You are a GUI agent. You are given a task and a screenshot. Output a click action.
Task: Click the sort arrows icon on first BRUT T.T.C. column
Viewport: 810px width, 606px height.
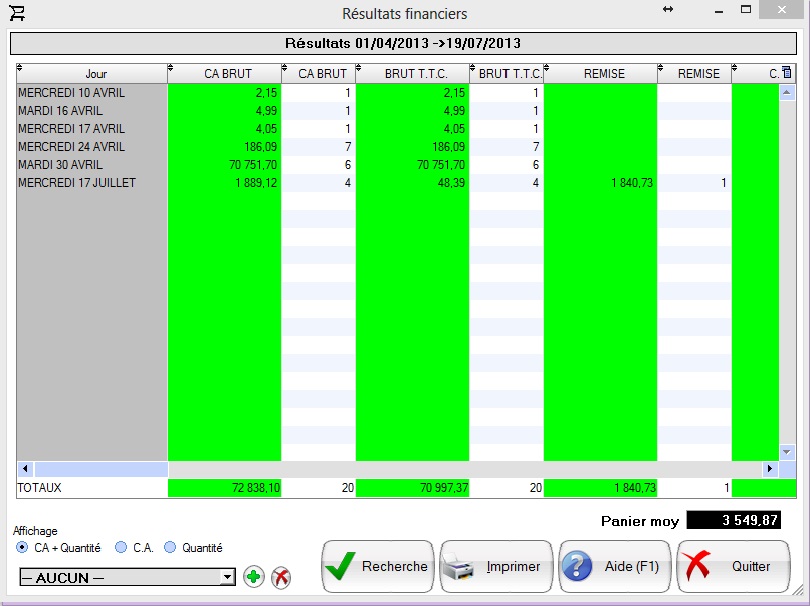point(361,68)
